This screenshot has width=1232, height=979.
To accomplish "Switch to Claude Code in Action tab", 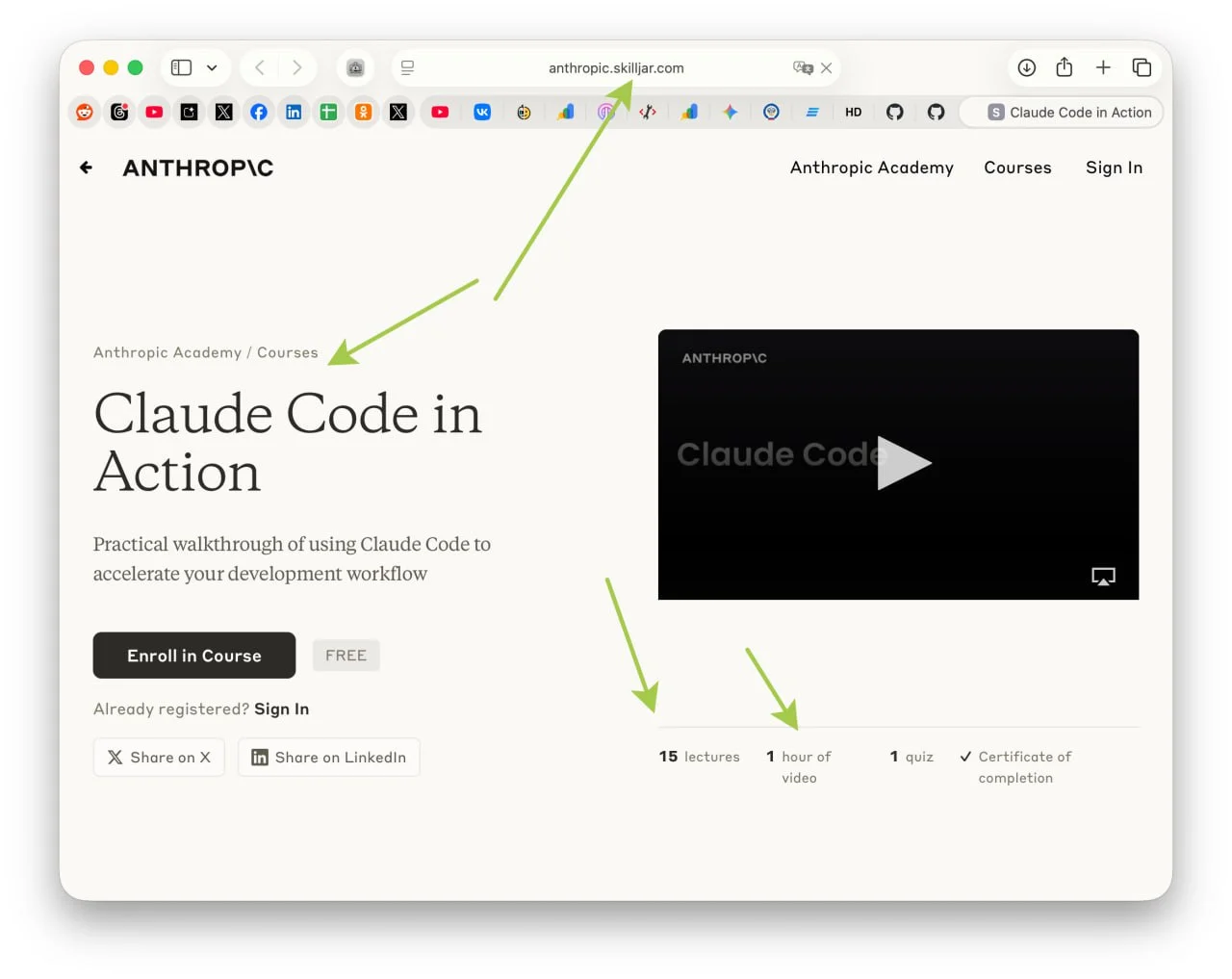I will (1068, 112).
